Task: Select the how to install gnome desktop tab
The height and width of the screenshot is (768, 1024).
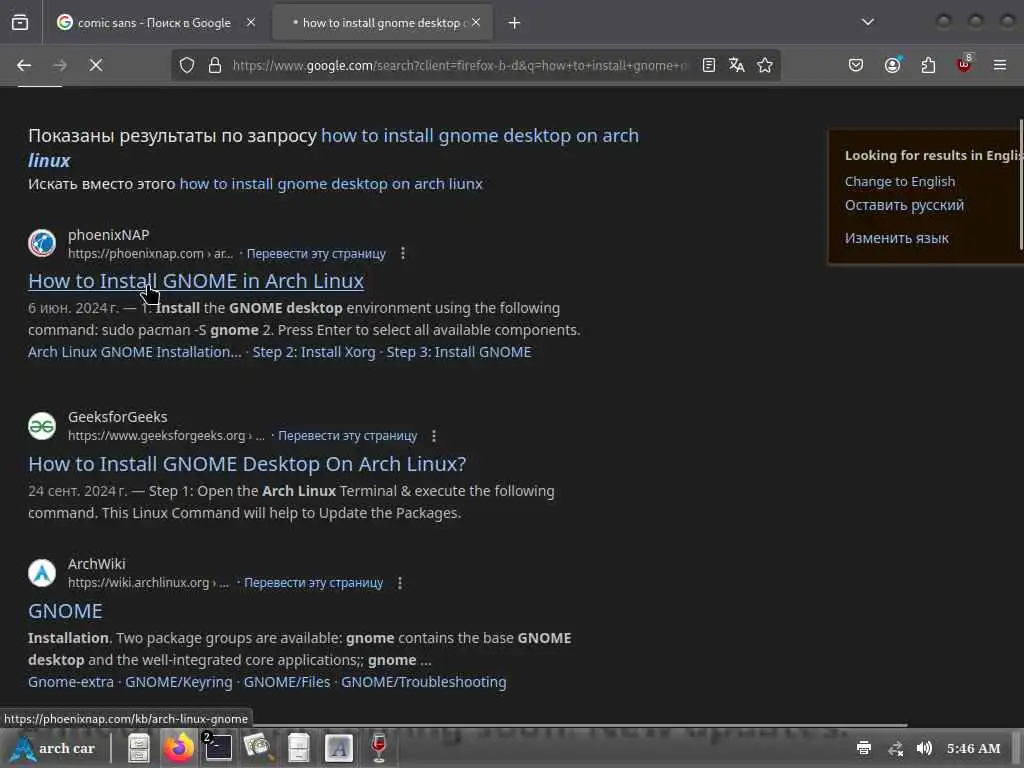Action: click(382, 23)
